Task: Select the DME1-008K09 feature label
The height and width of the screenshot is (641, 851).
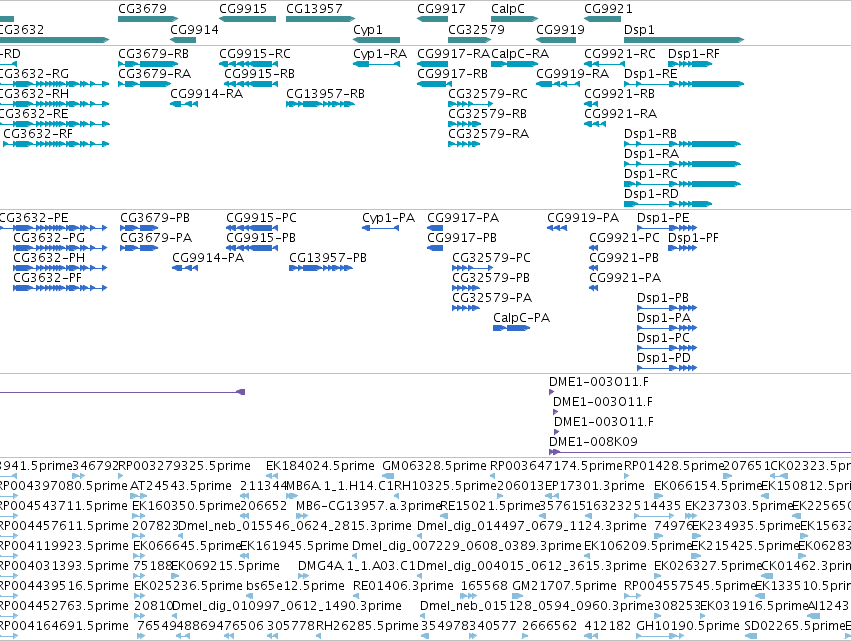Action: click(x=593, y=442)
